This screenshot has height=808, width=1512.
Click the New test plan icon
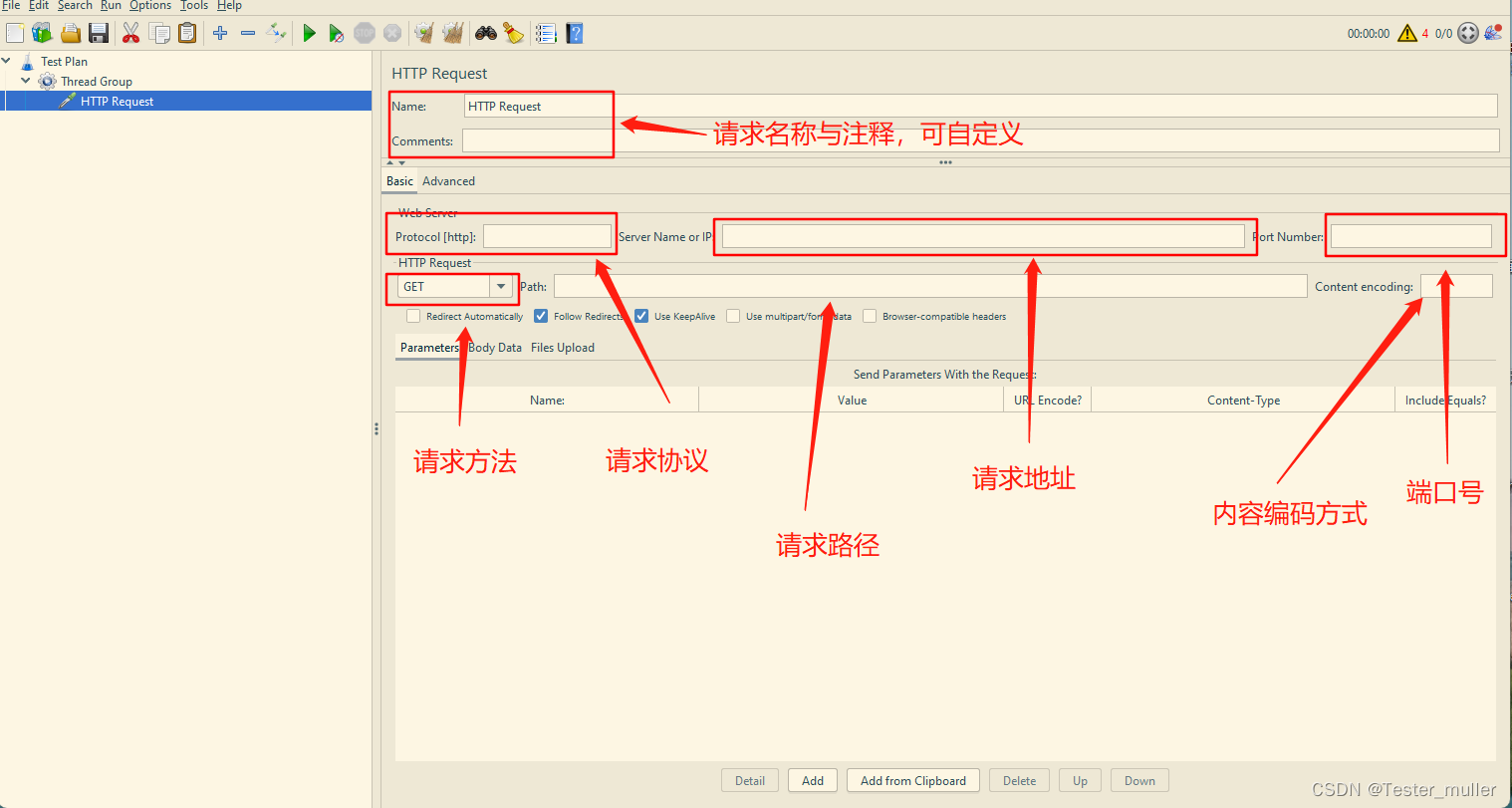[x=14, y=33]
